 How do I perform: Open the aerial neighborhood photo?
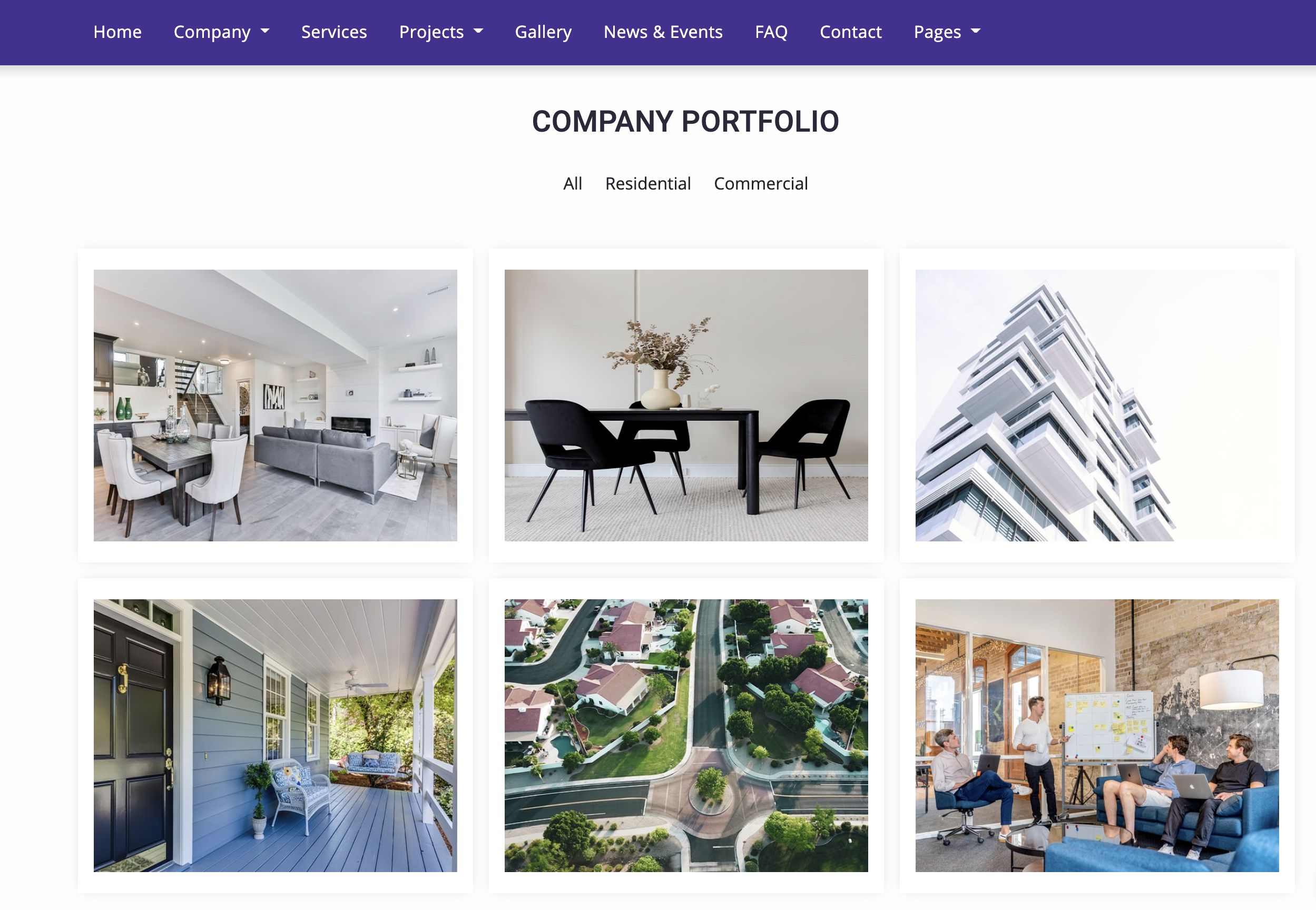[686, 736]
